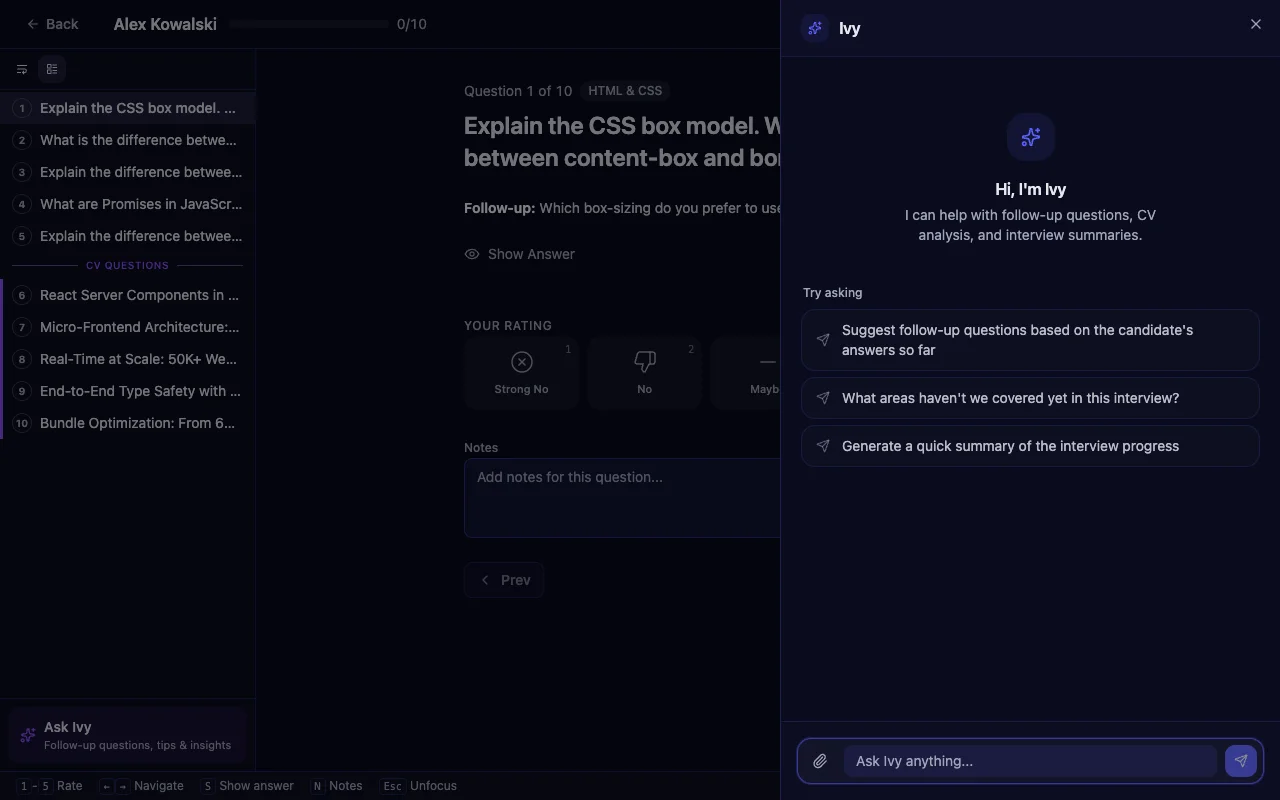Image resolution: width=1280 pixels, height=800 pixels.
Task: Click the Ask Ivy anything input field
Action: (x=1030, y=761)
